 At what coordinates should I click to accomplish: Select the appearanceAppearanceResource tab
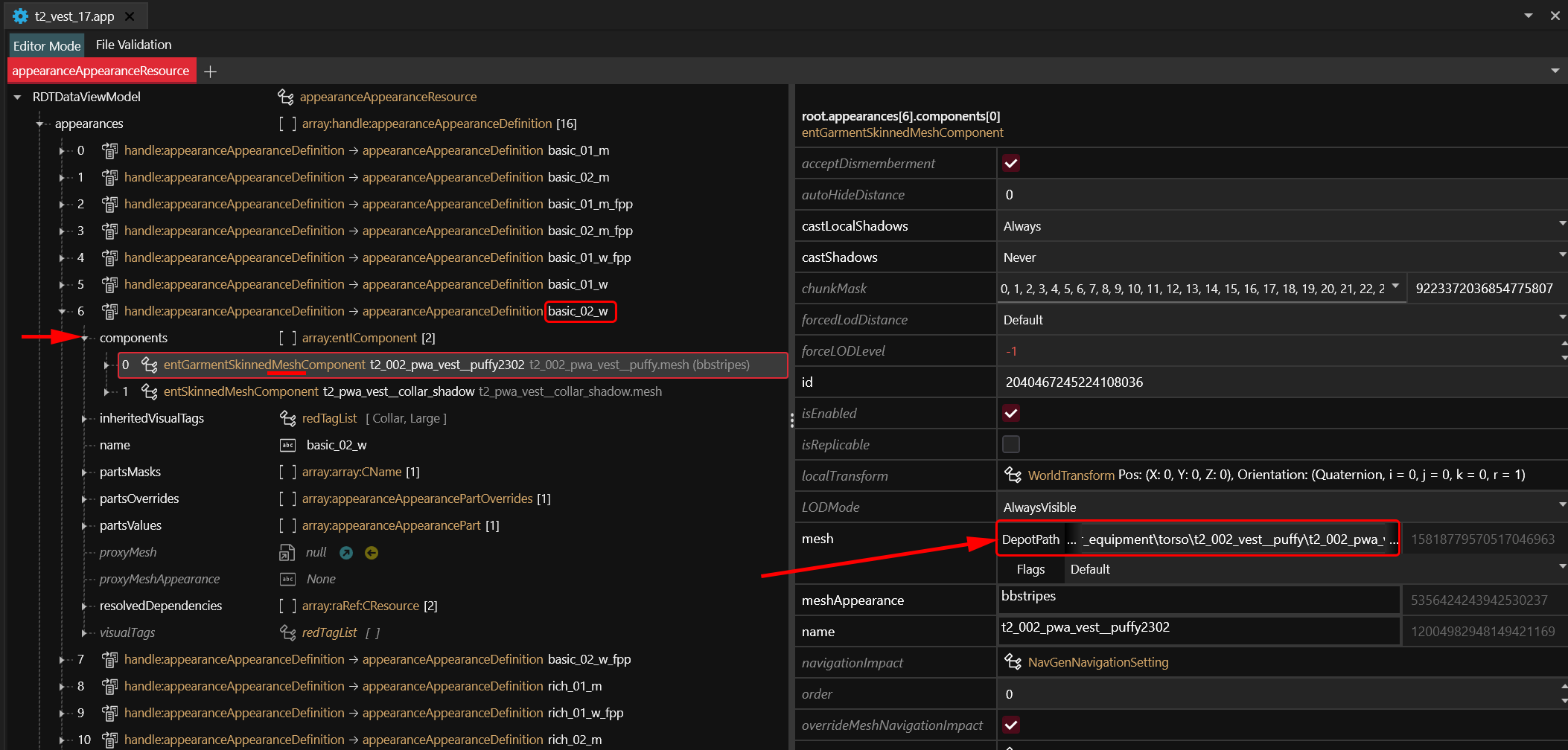pos(101,71)
